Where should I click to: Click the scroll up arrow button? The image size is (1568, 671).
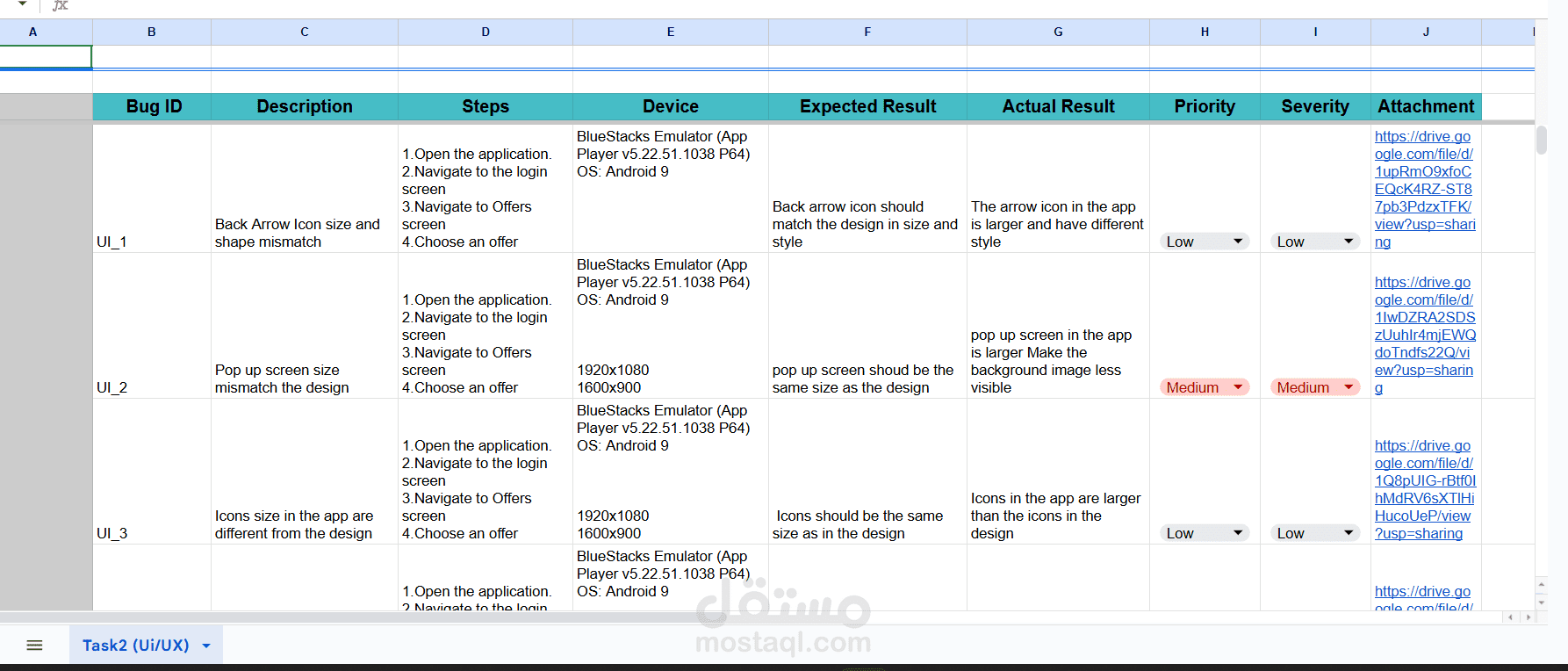[1541, 584]
